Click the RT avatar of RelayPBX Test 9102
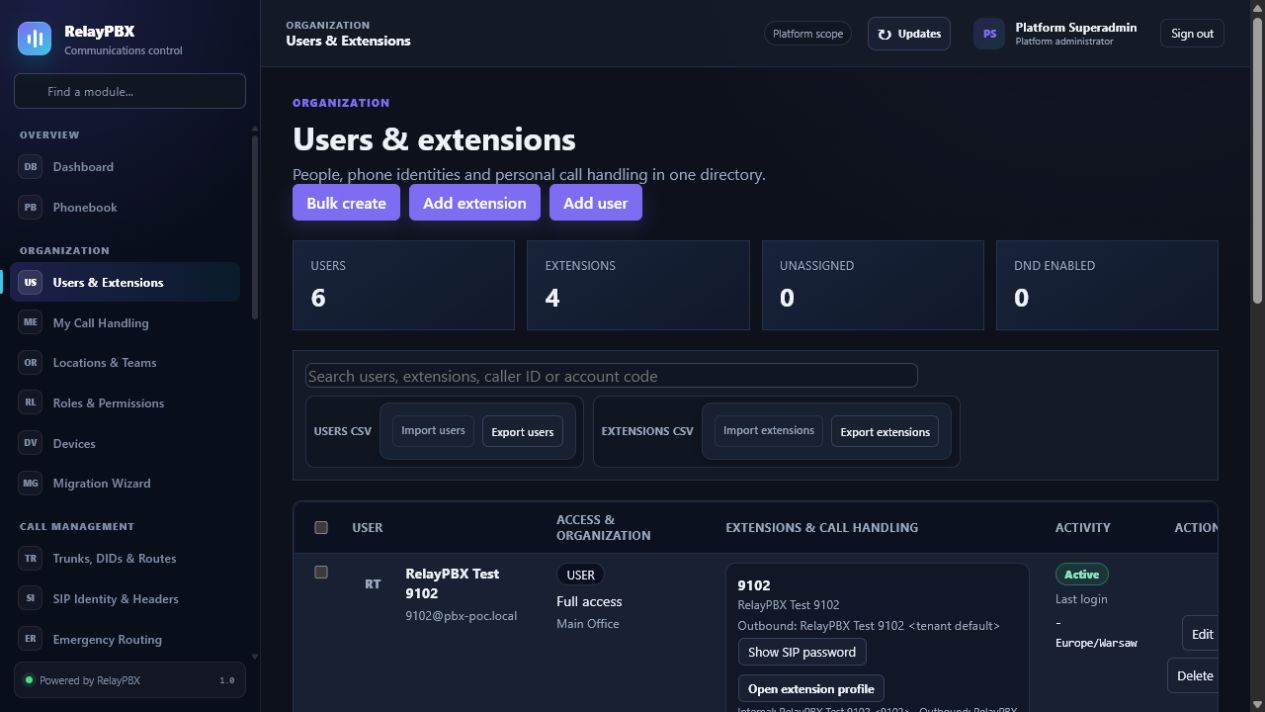This screenshot has width=1265, height=712. tap(372, 584)
